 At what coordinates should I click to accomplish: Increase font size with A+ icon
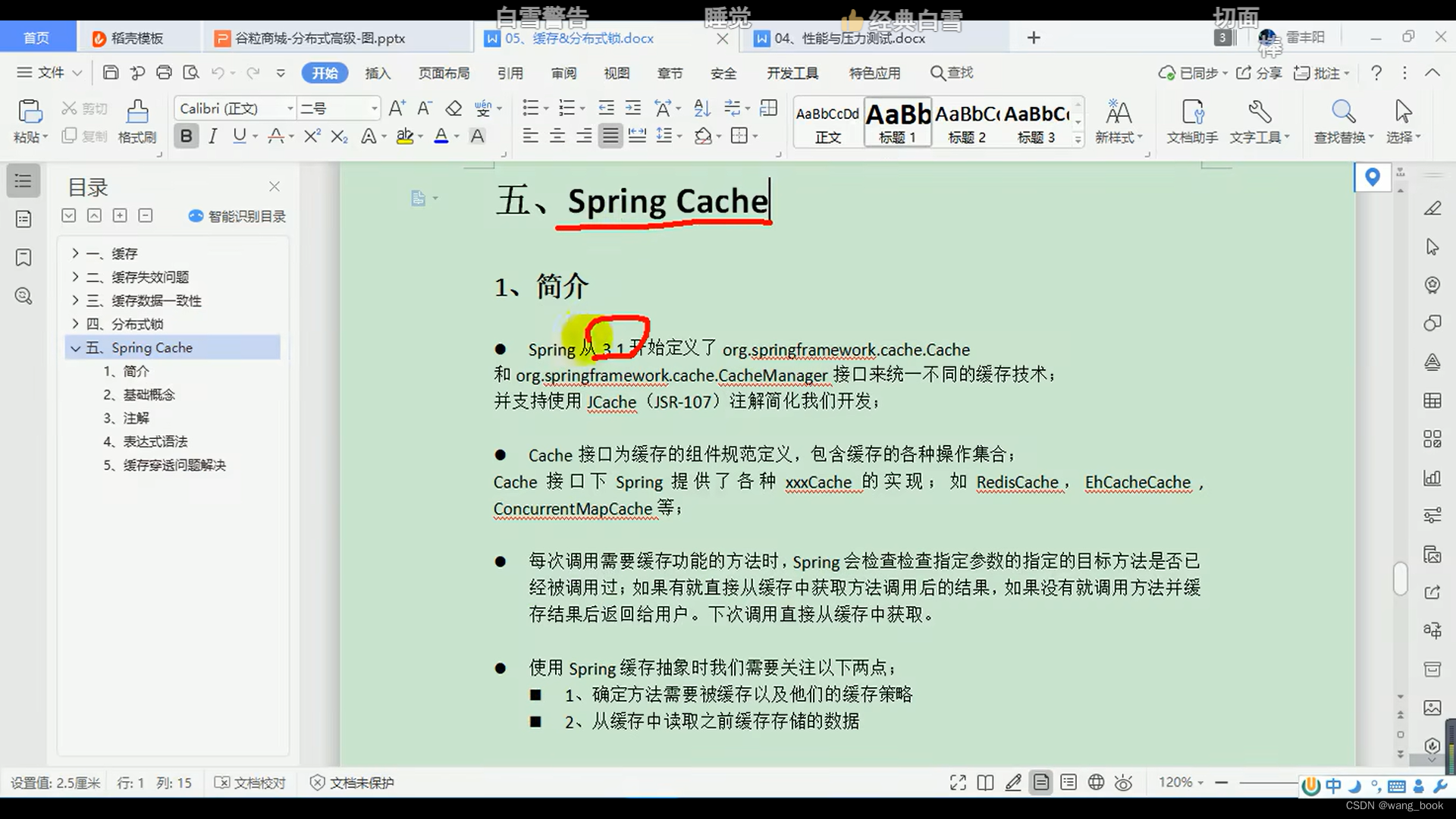(397, 108)
